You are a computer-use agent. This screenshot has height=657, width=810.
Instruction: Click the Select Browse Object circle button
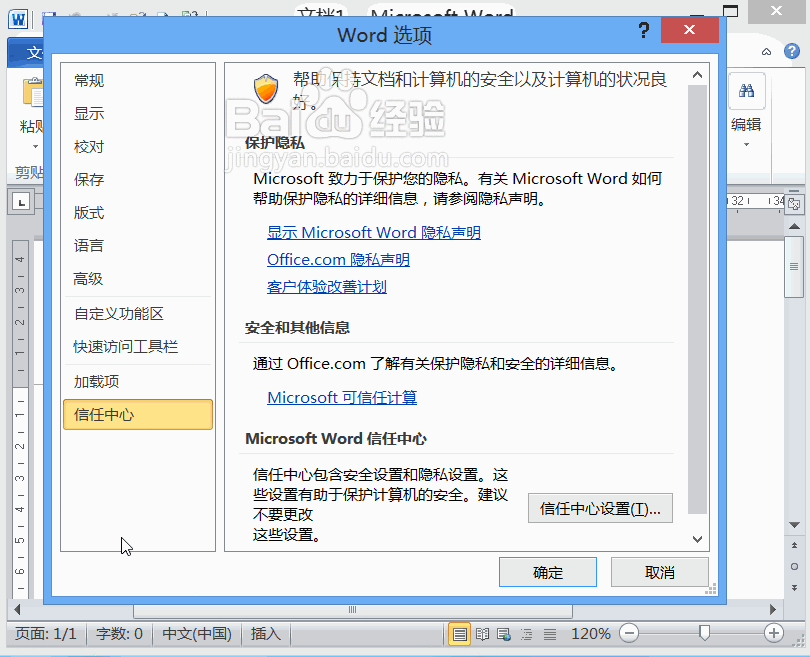tap(794, 567)
